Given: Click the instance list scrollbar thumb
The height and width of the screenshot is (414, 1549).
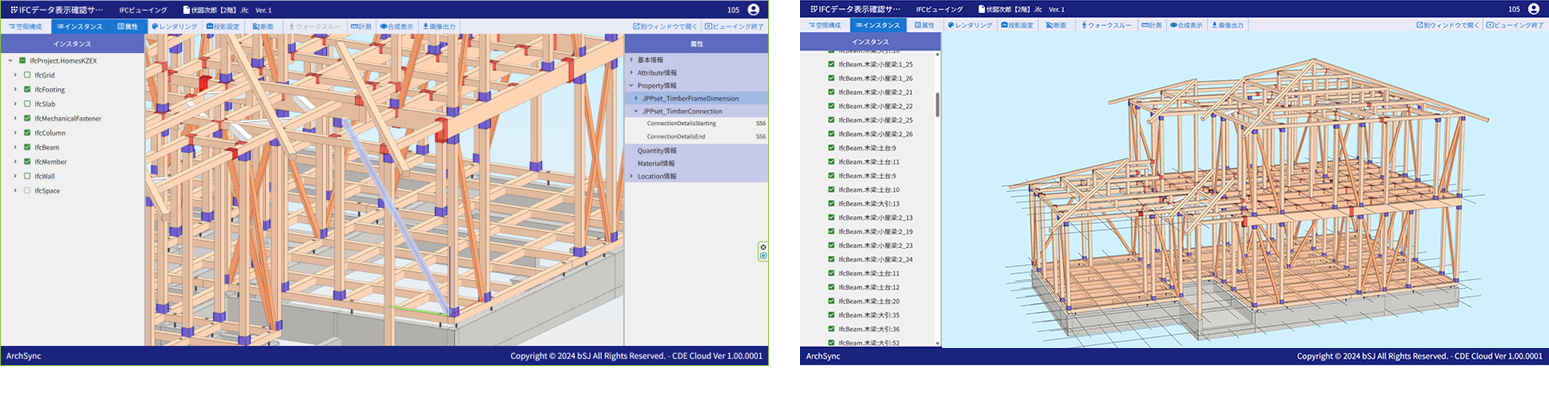Looking at the screenshot, I should pyautogui.click(x=938, y=105).
